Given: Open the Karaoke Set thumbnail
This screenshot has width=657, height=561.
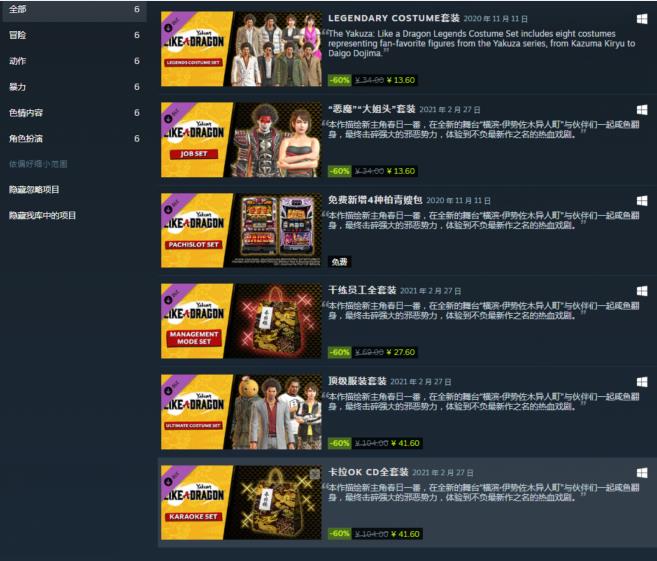Looking at the screenshot, I should (x=241, y=503).
